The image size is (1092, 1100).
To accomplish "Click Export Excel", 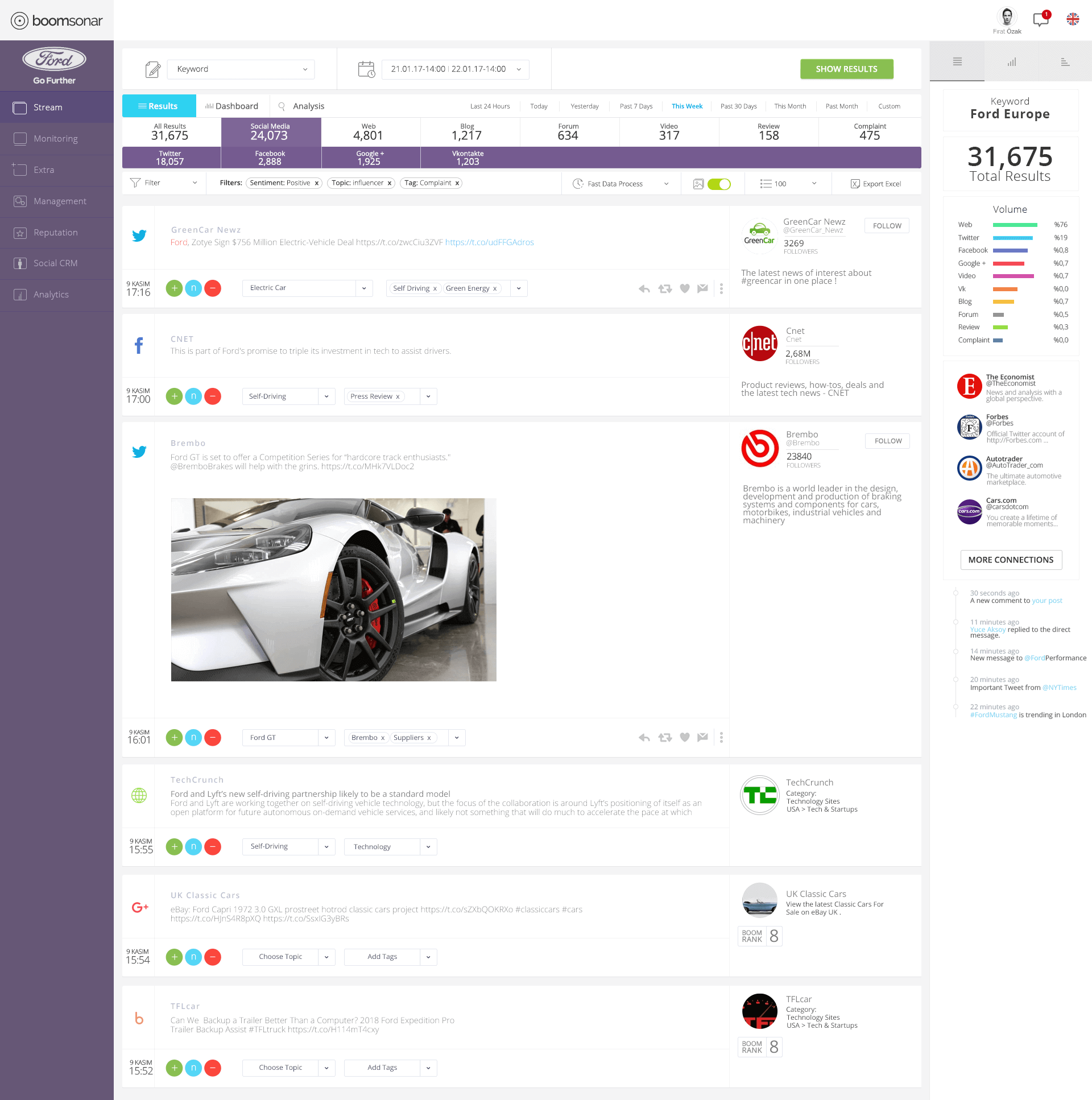I will click(876, 184).
